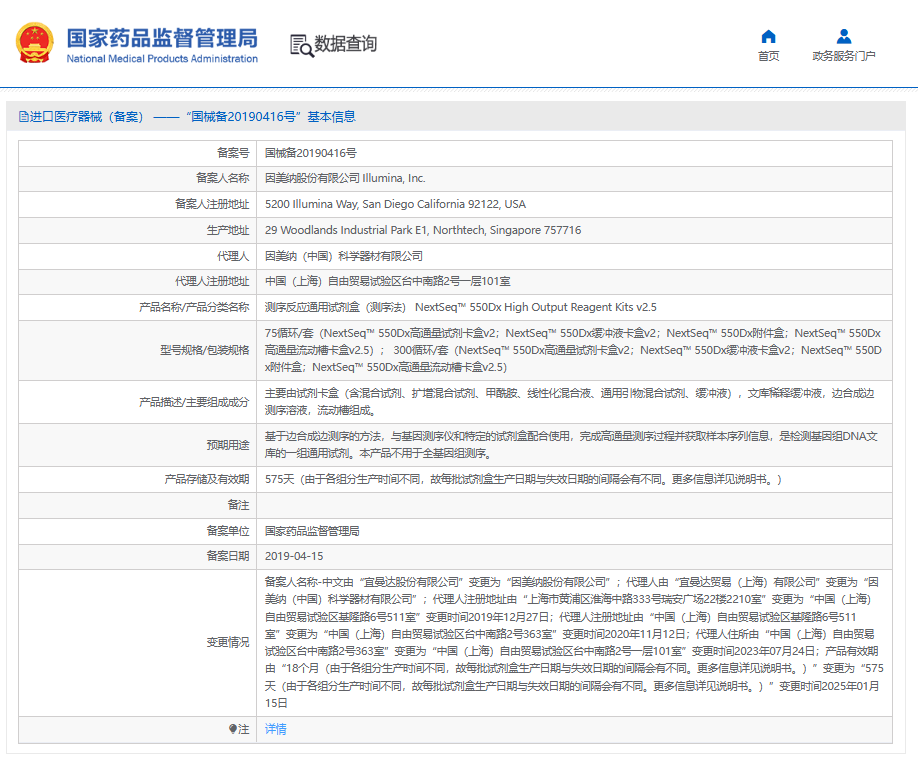Click the 备案号 label cell
The image size is (918, 767).
[x=138, y=153]
